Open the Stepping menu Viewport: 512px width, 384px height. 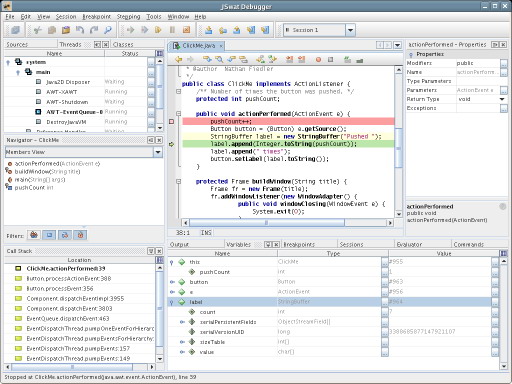[128, 16]
